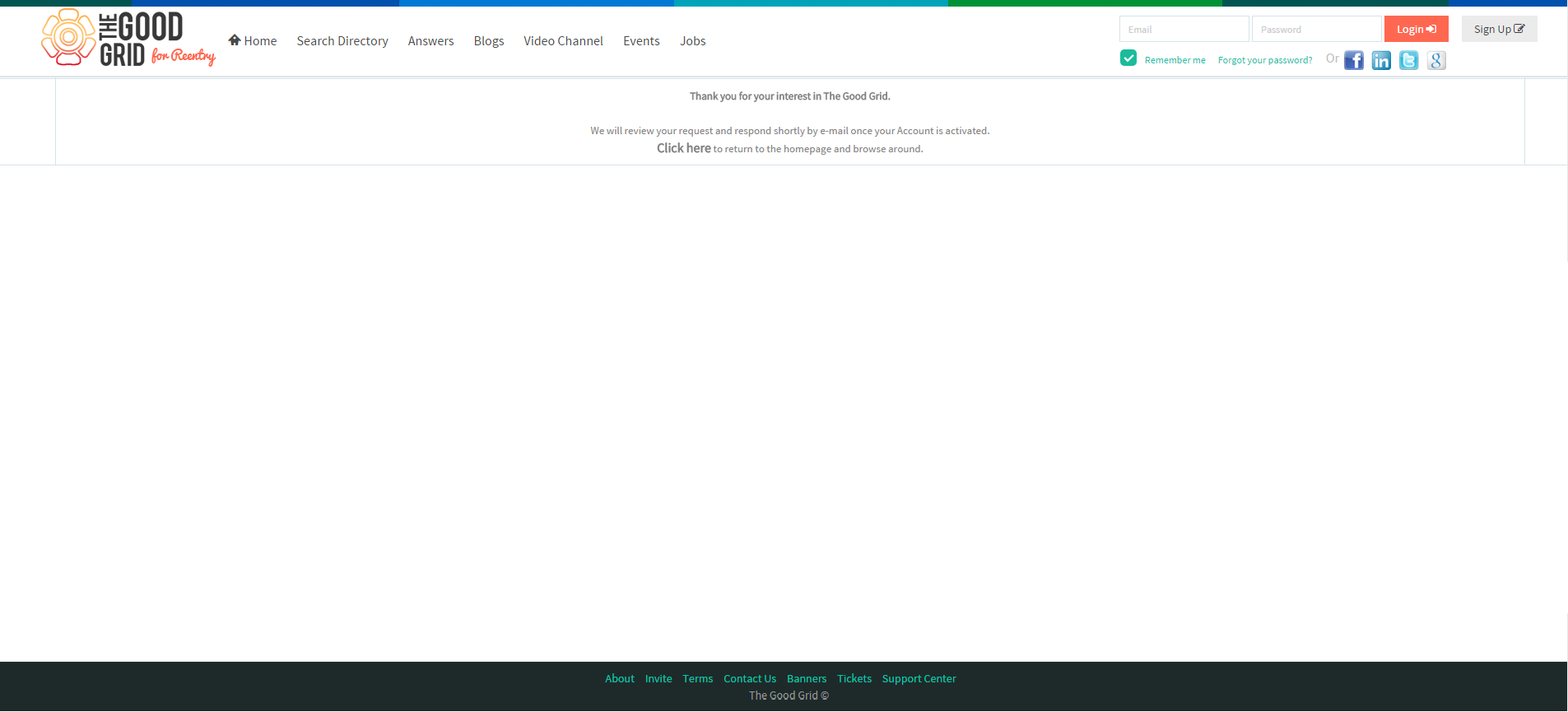Open the Invite footer link
The height and width of the screenshot is (712, 1568).
[658, 678]
